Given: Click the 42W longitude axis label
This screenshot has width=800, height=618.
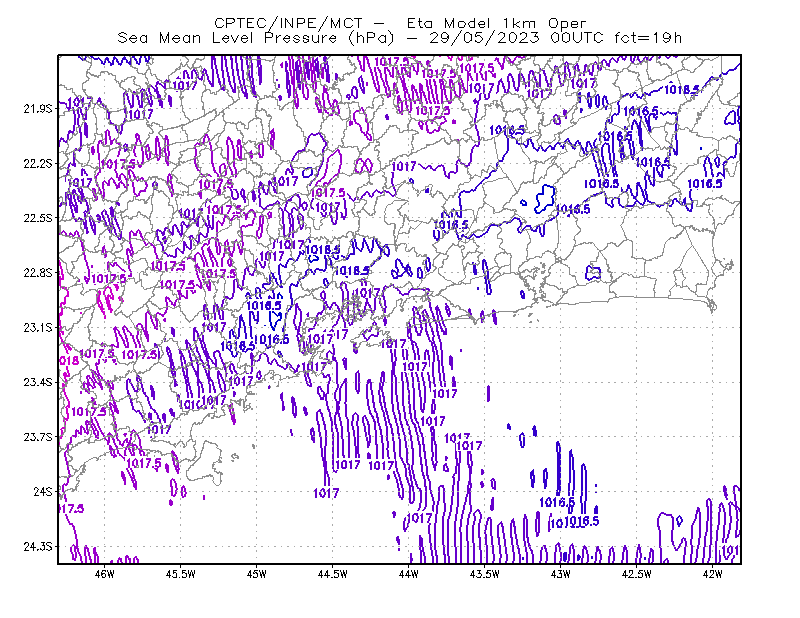Looking at the screenshot, I should click(x=712, y=574).
